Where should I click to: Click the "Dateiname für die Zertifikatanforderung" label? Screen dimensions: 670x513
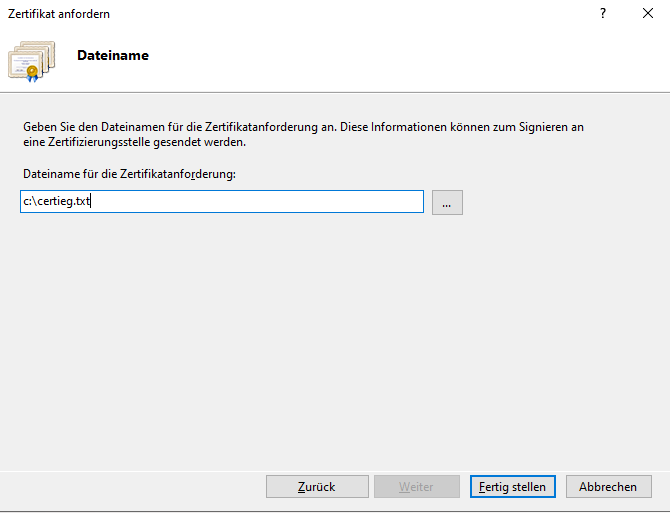pyautogui.click(x=128, y=175)
